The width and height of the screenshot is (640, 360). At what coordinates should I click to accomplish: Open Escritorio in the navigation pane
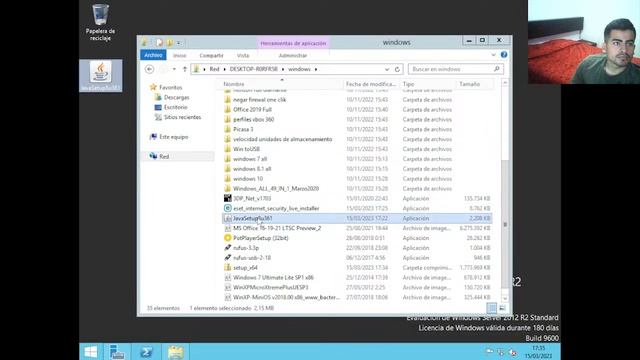176,107
